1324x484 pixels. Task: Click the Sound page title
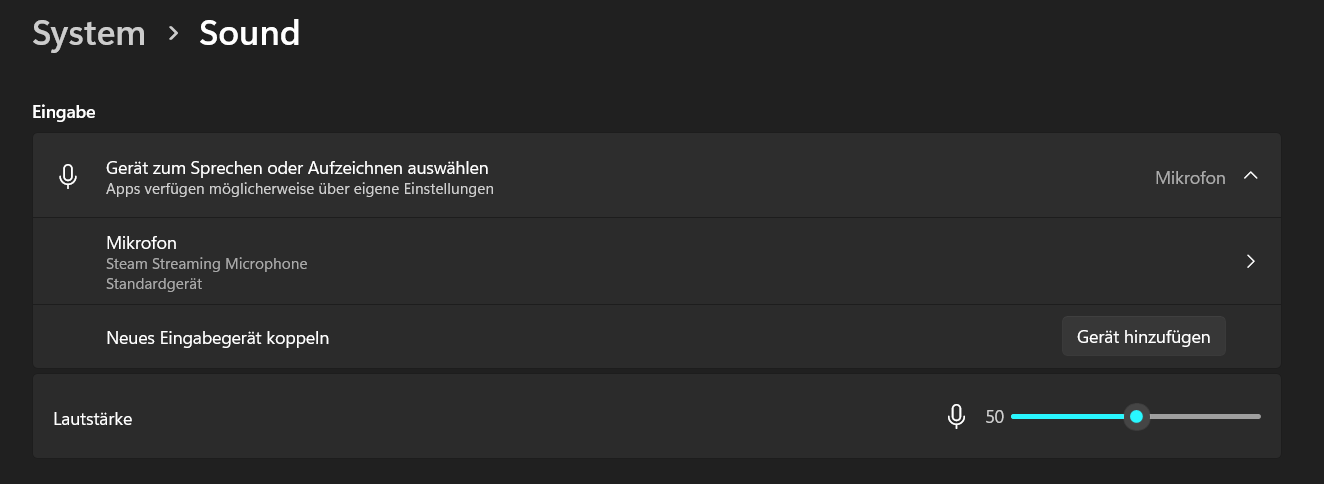click(249, 33)
